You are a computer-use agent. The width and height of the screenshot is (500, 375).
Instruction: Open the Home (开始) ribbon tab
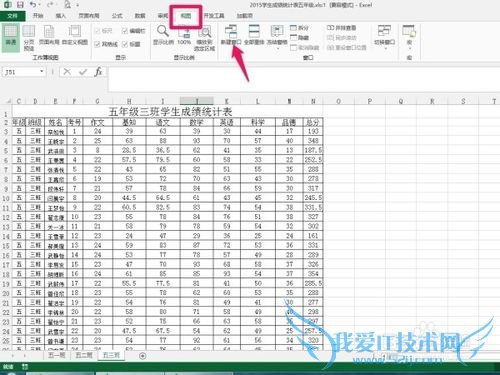38,16
